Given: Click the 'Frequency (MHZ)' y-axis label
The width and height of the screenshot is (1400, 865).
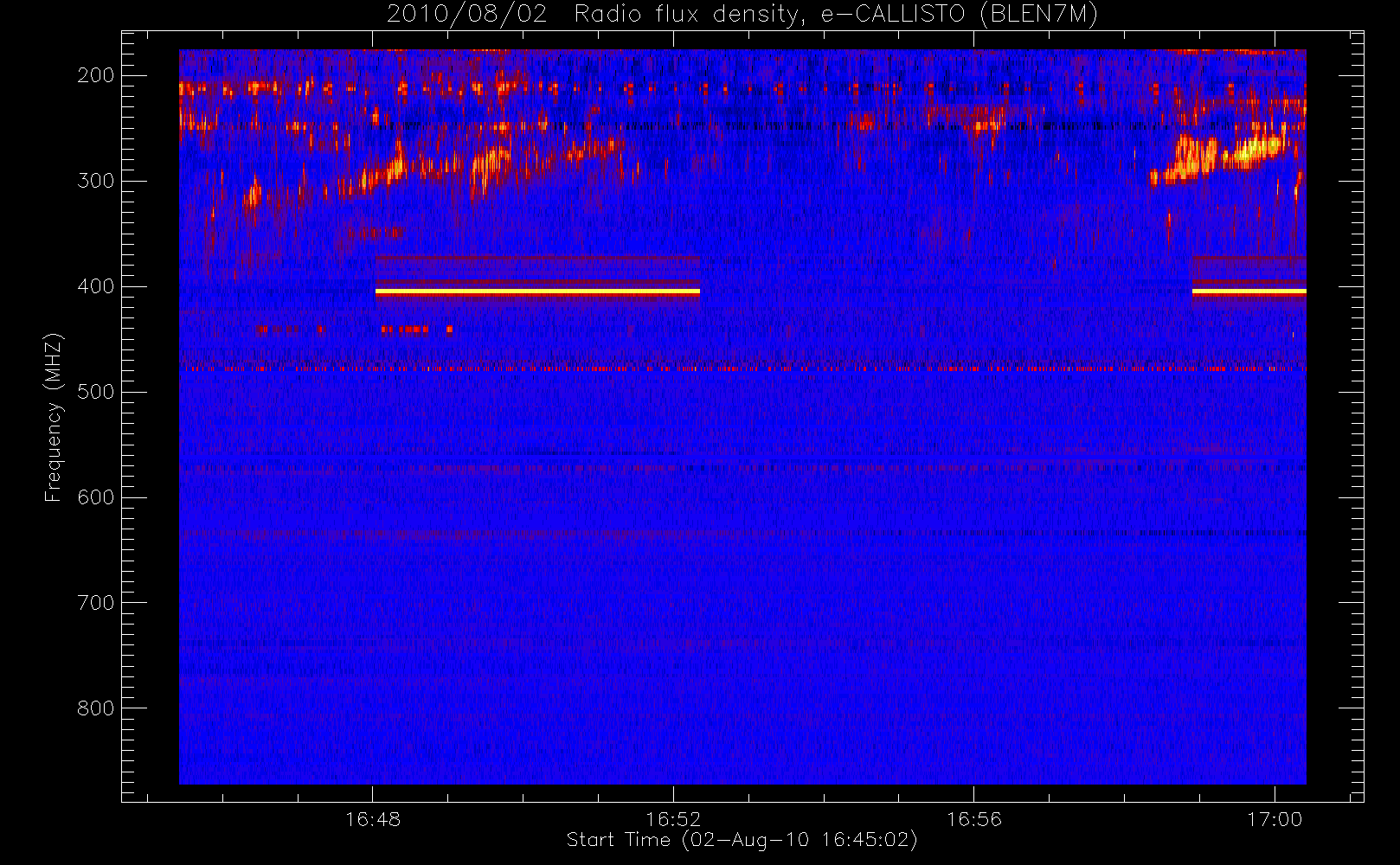Looking at the screenshot, I should [x=54, y=417].
